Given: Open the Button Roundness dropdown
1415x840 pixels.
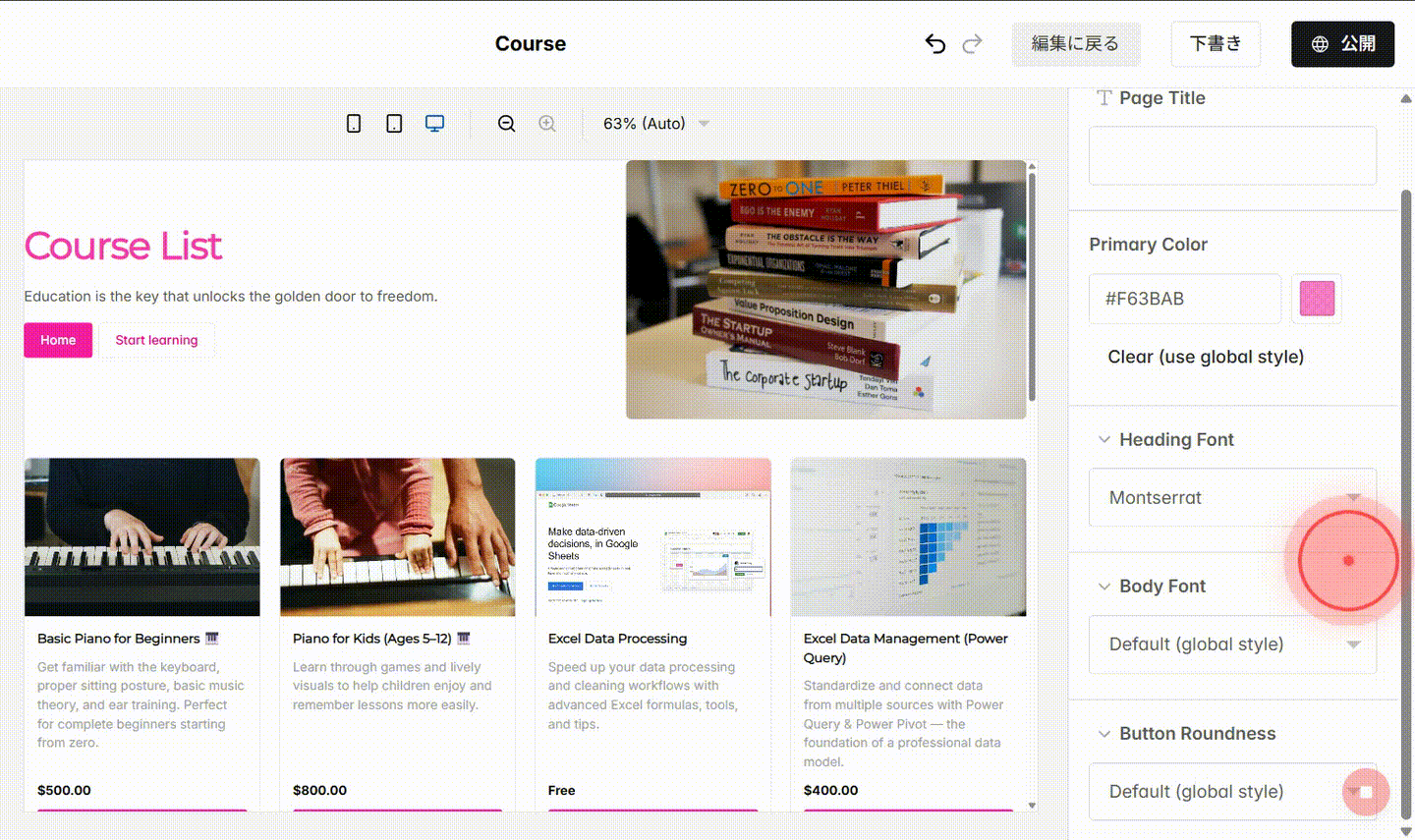Looking at the screenshot, I should pyautogui.click(x=1232, y=792).
